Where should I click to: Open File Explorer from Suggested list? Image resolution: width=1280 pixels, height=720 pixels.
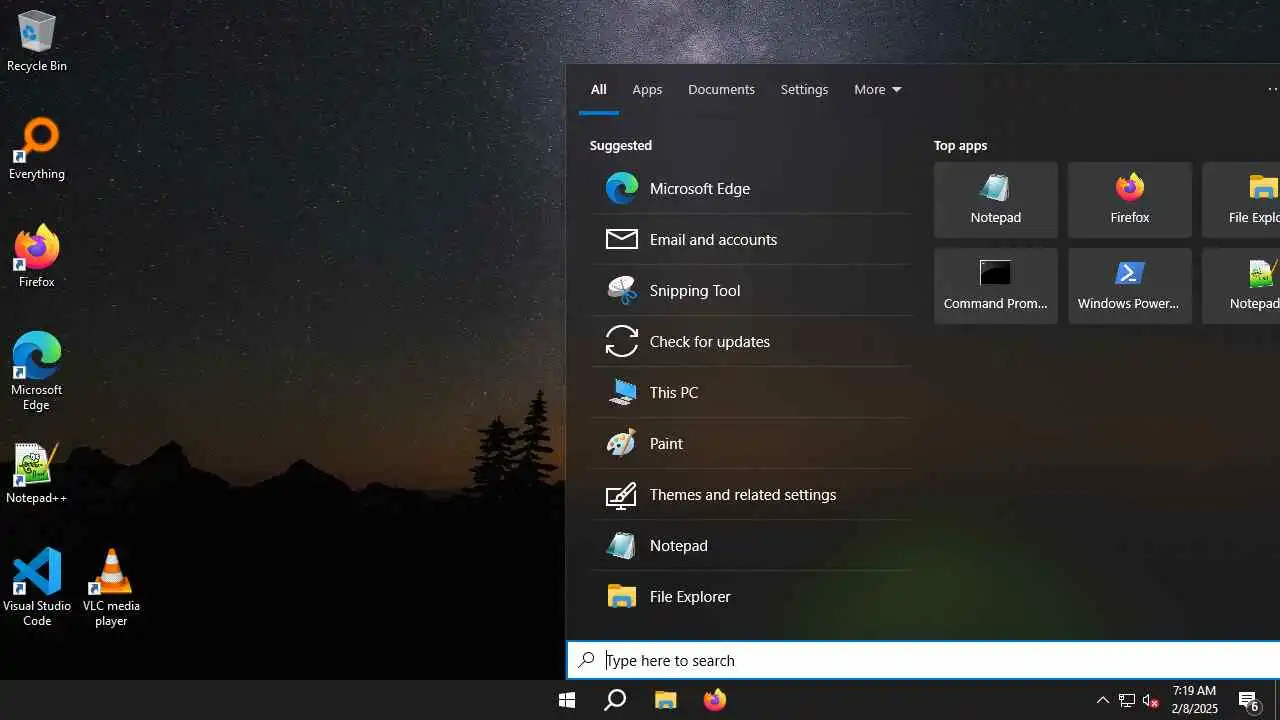(x=751, y=596)
